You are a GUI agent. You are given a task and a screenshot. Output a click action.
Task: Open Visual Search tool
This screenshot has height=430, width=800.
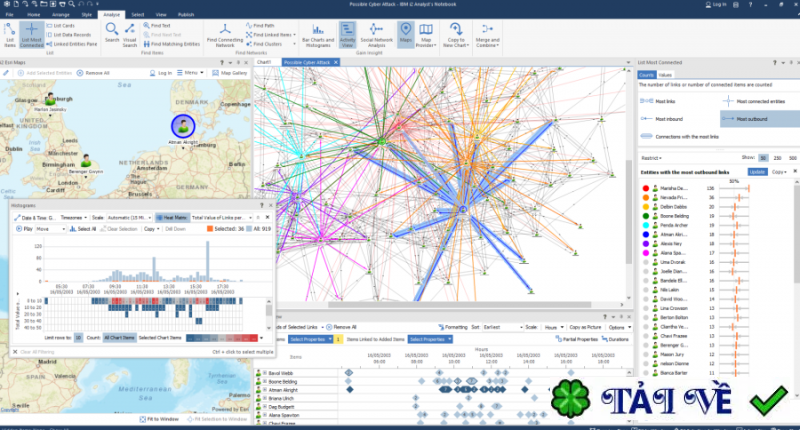[x=130, y=35]
